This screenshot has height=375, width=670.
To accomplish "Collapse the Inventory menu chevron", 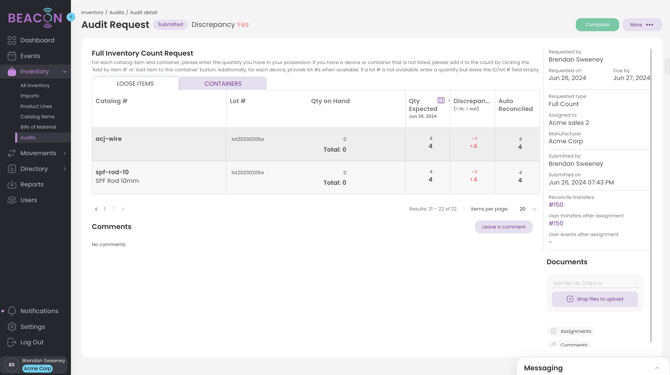I will point(65,72).
